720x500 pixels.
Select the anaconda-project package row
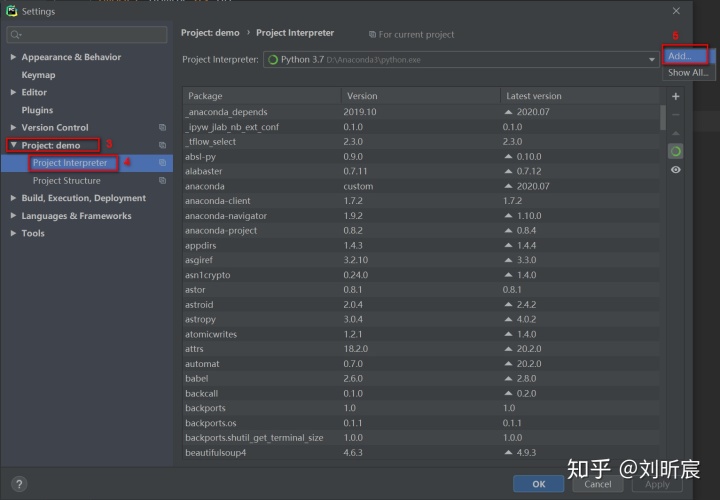click(421, 230)
